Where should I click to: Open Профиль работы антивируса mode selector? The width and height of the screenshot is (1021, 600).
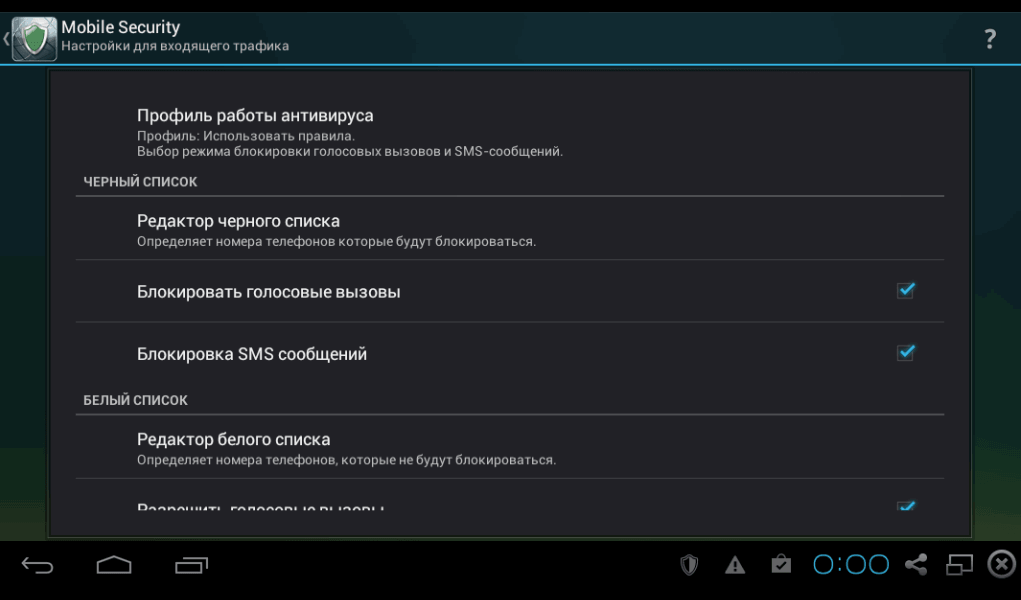(x=510, y=133)
